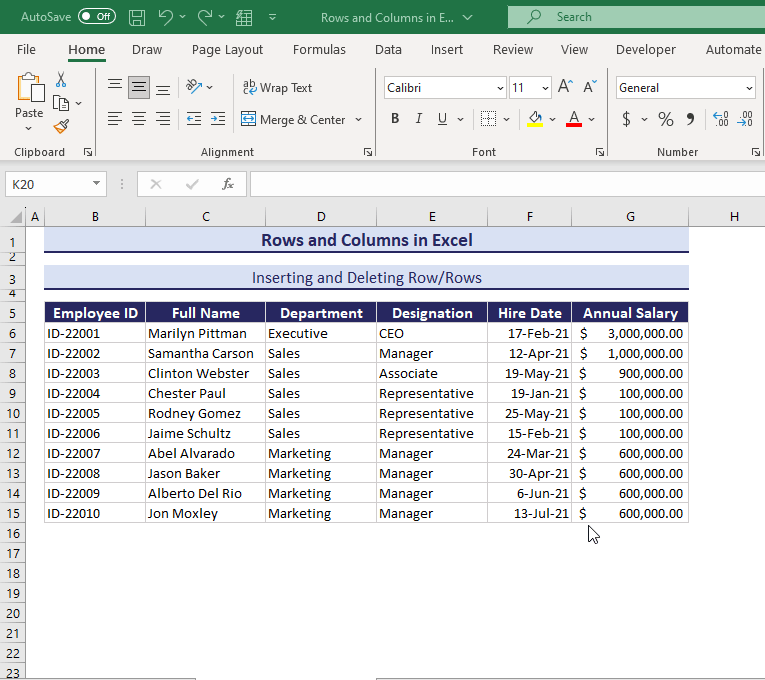
Task: Click the formula bar input
Action: 507,184
